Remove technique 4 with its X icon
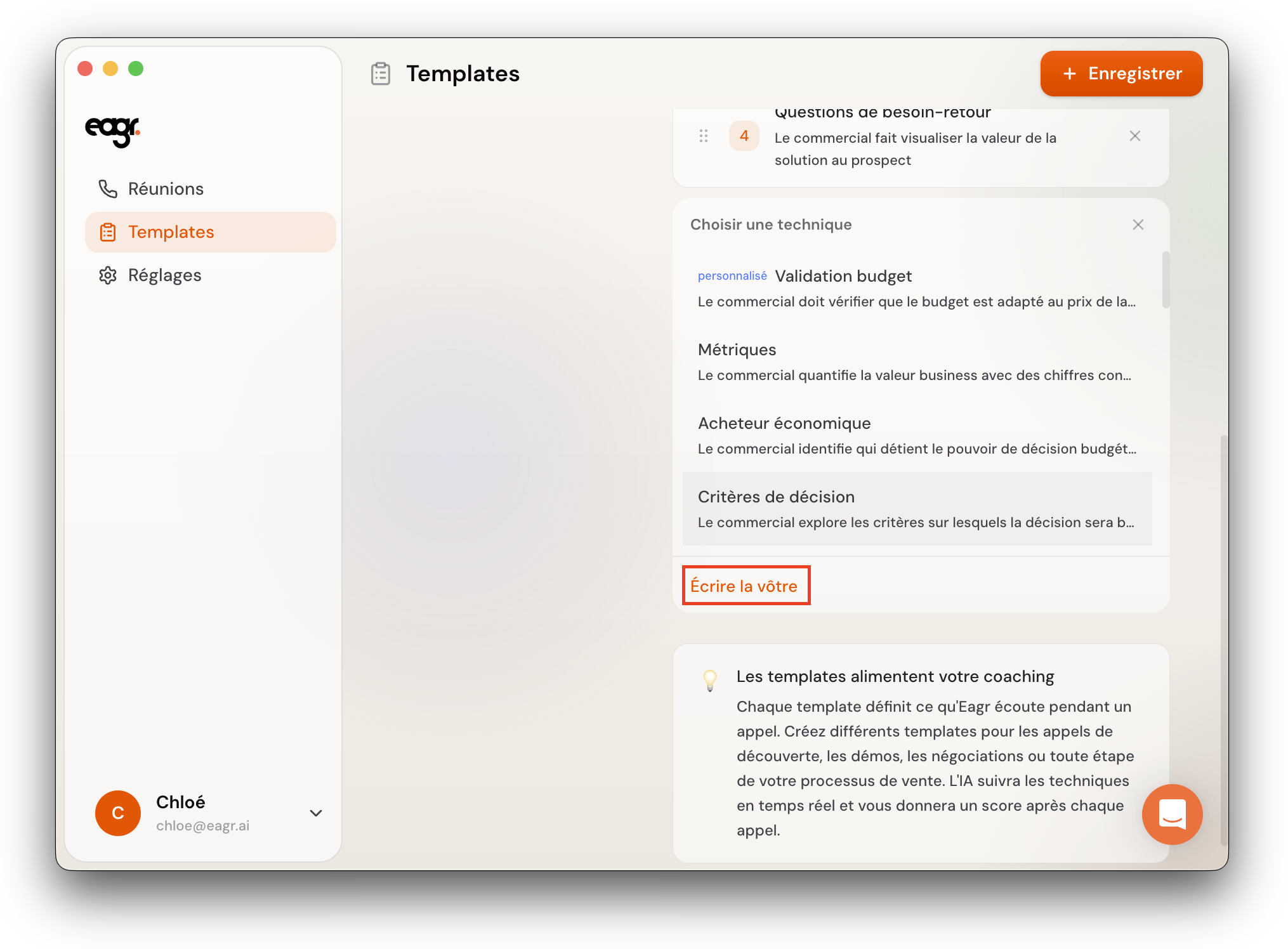The width and height of the screenshot is (1288, 949). pos(1135,136)
